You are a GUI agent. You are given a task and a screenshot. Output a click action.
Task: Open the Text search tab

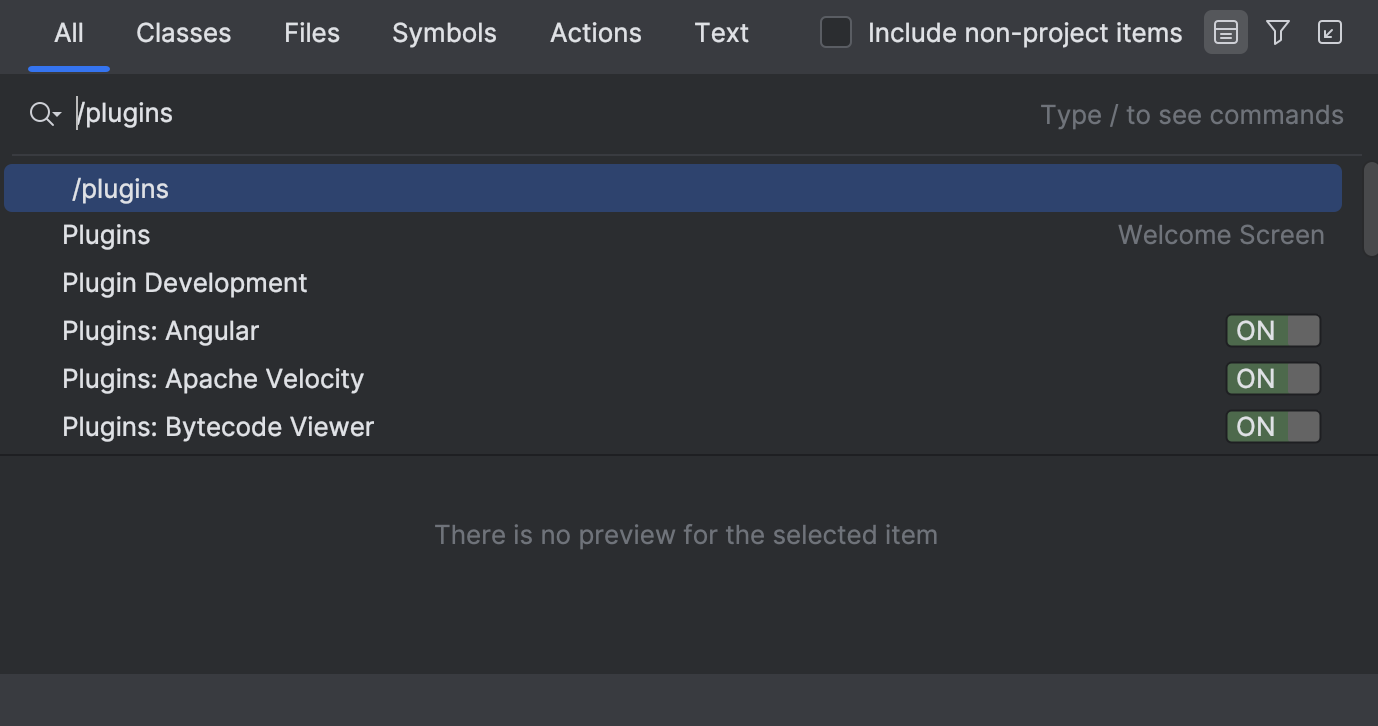(721, 32)
